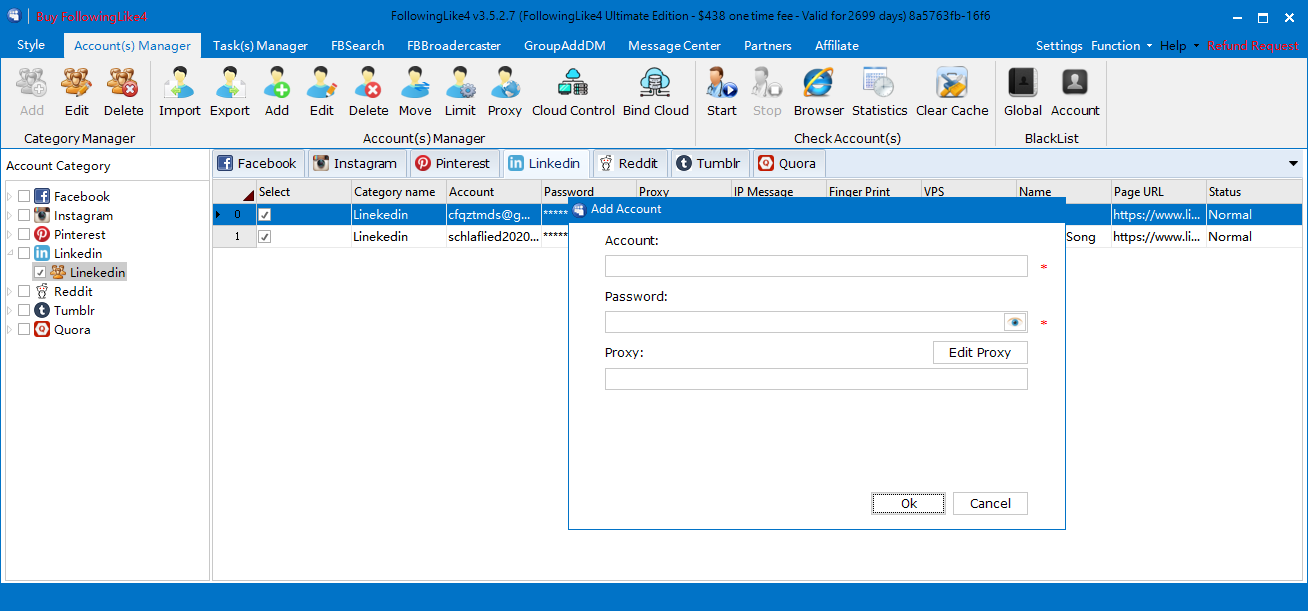The height and width of the screenshot is (611, 1308).
Task: Select the Facebook platform tab
Action: (257, 163)
